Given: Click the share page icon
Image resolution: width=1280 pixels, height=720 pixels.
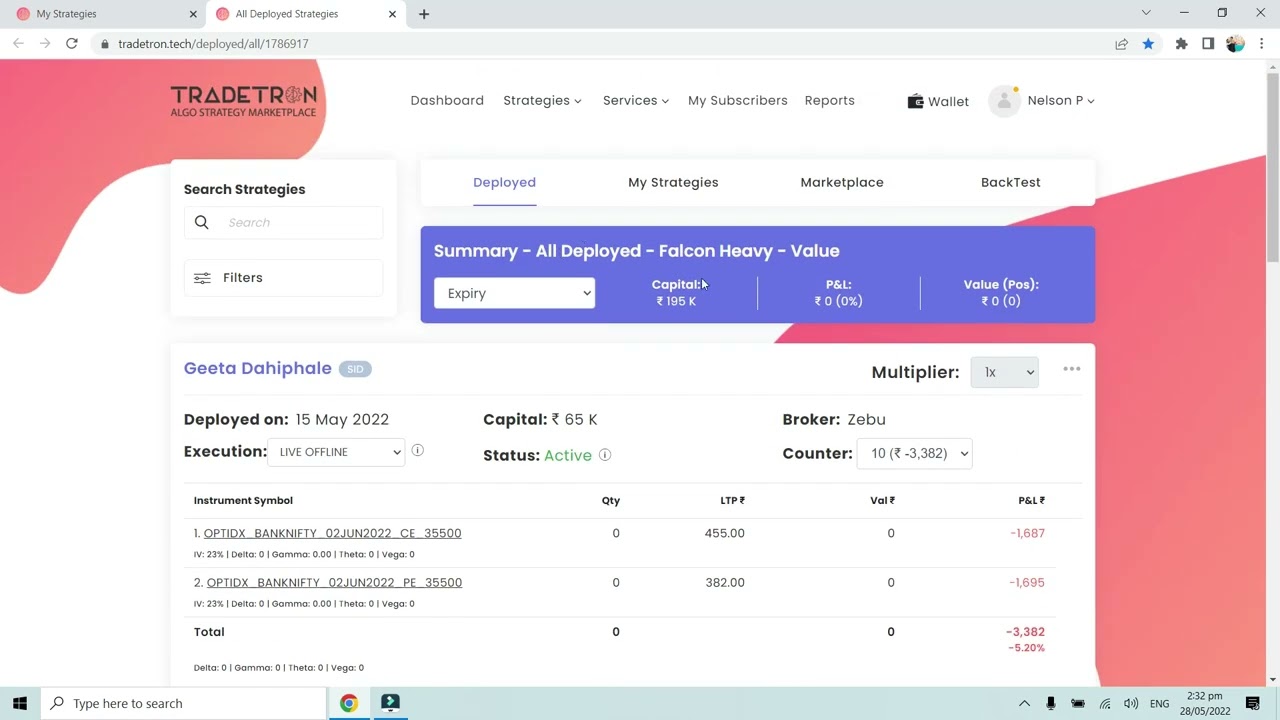Looking at the screenshot, I should coord(1121,43).
